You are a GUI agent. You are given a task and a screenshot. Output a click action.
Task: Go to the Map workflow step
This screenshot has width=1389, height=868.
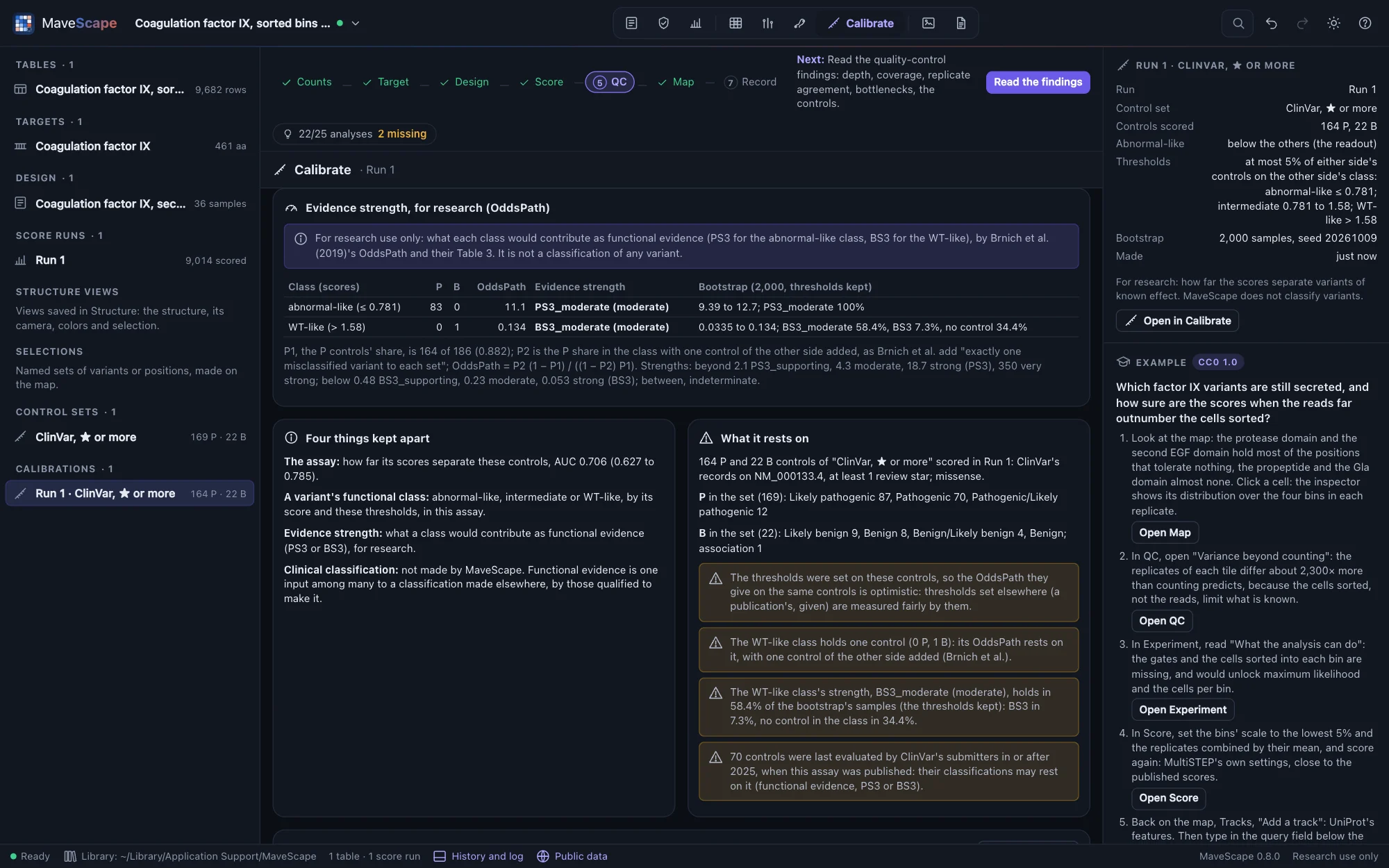coord(676,82)
